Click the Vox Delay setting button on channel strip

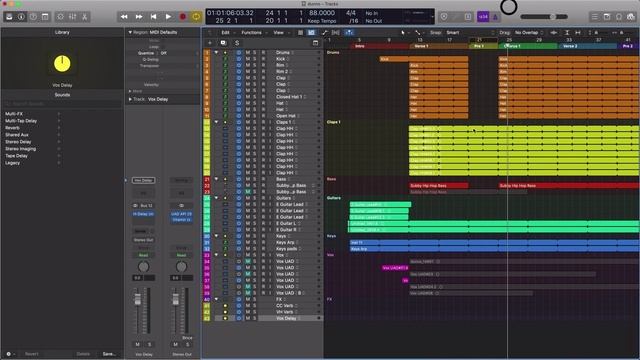(143, 180)
